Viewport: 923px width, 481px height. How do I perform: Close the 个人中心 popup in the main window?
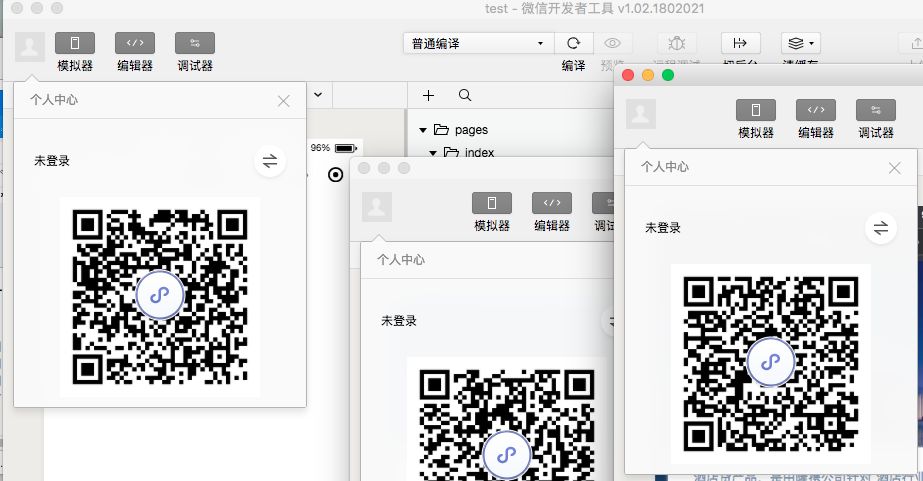pos(283,101)
